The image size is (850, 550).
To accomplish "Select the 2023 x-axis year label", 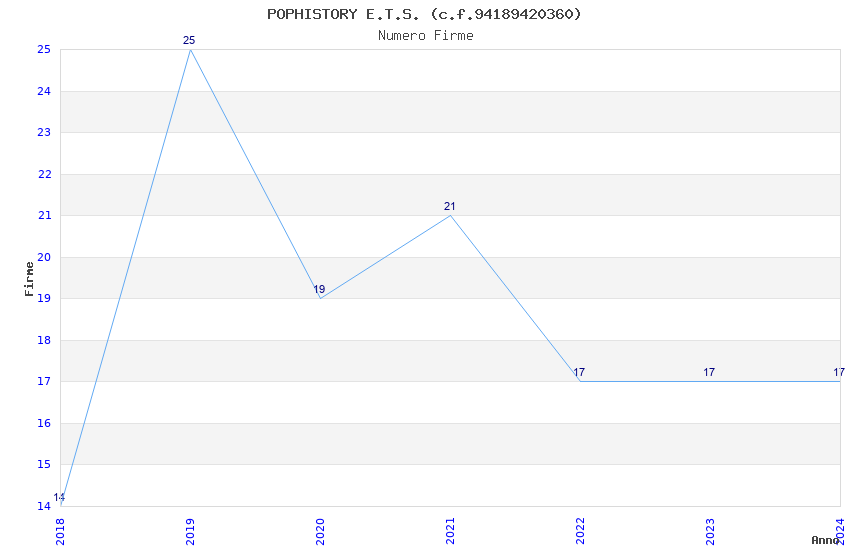I will point(710,529).
